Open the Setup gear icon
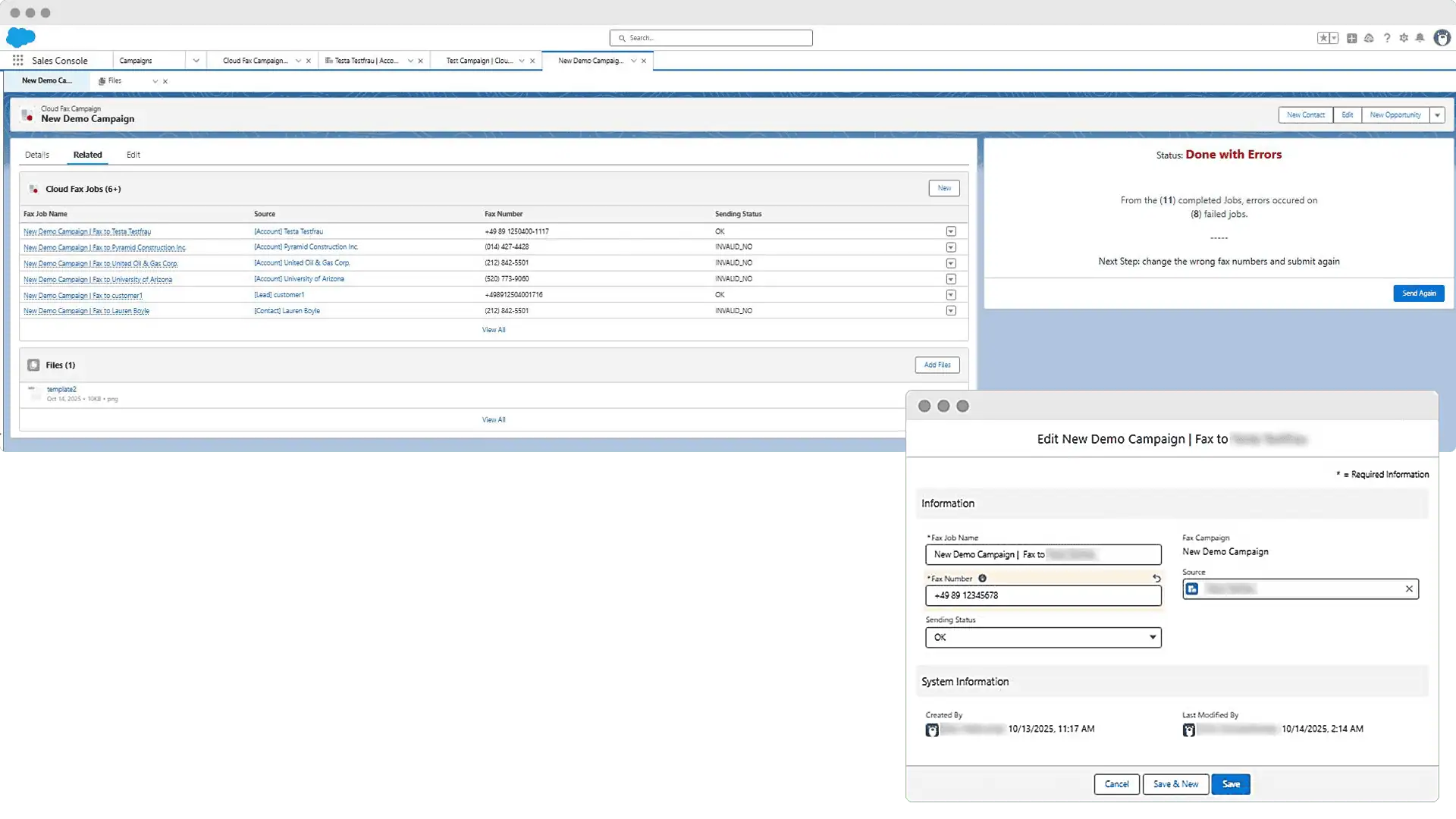 (1404, 38)
